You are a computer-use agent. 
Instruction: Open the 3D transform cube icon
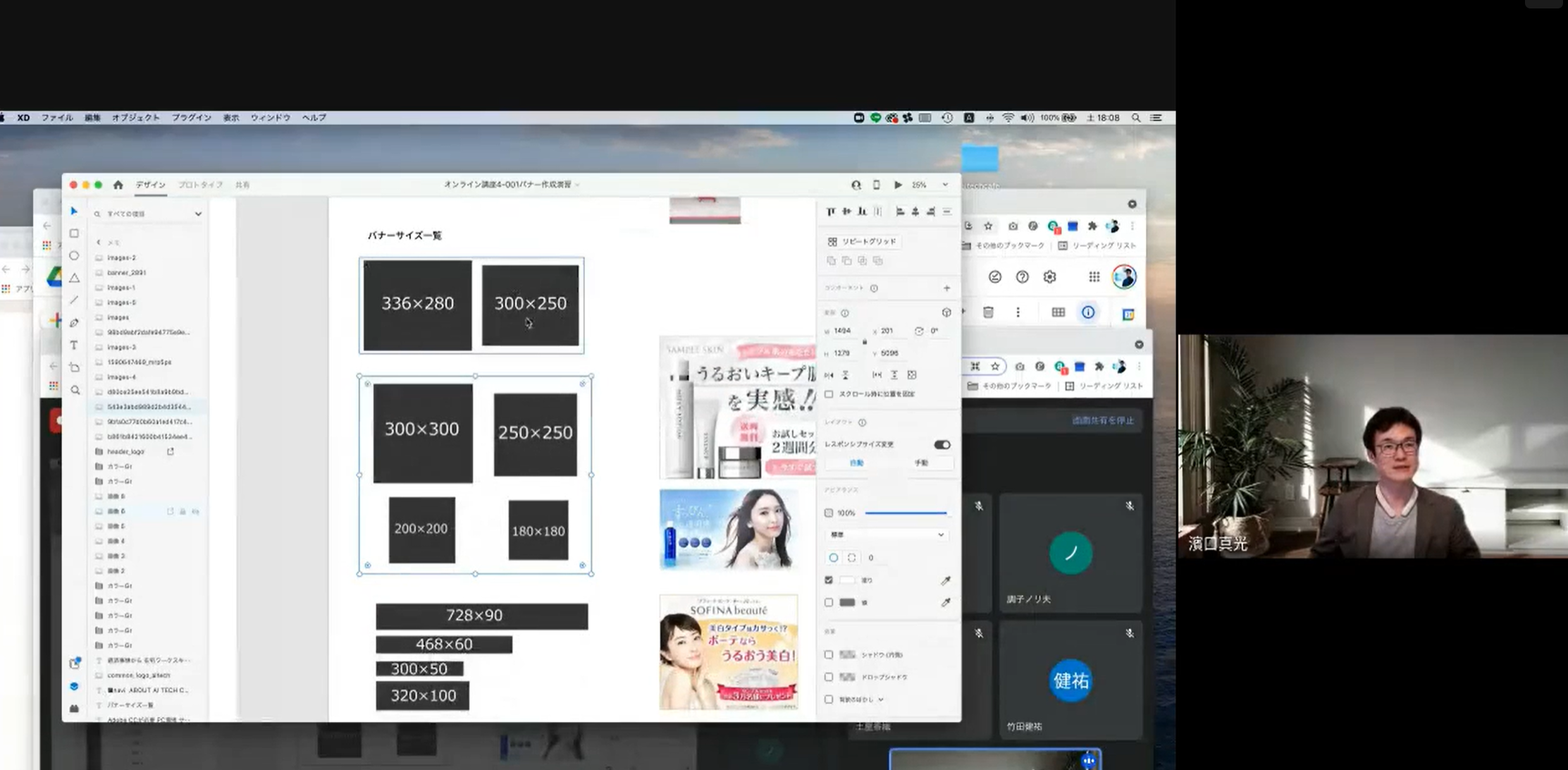(x=946, y=312)
